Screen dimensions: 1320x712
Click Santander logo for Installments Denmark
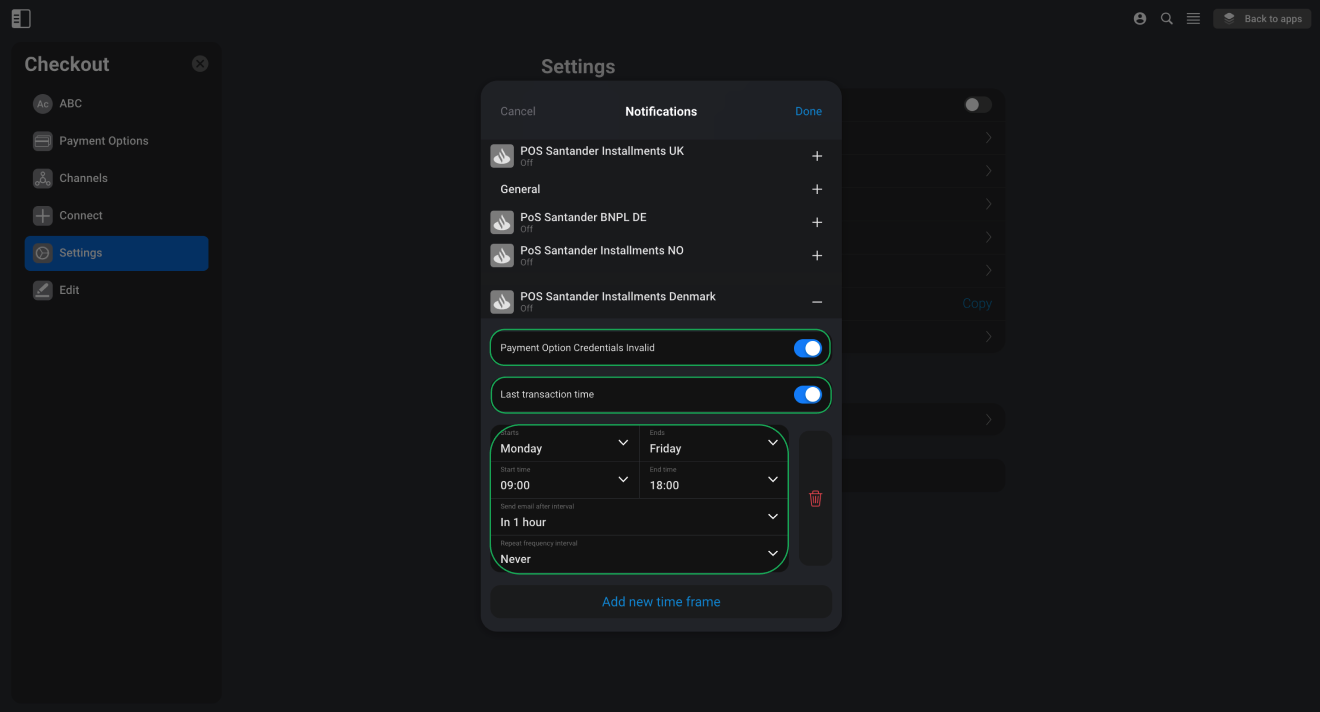click(x=502, y=301)
